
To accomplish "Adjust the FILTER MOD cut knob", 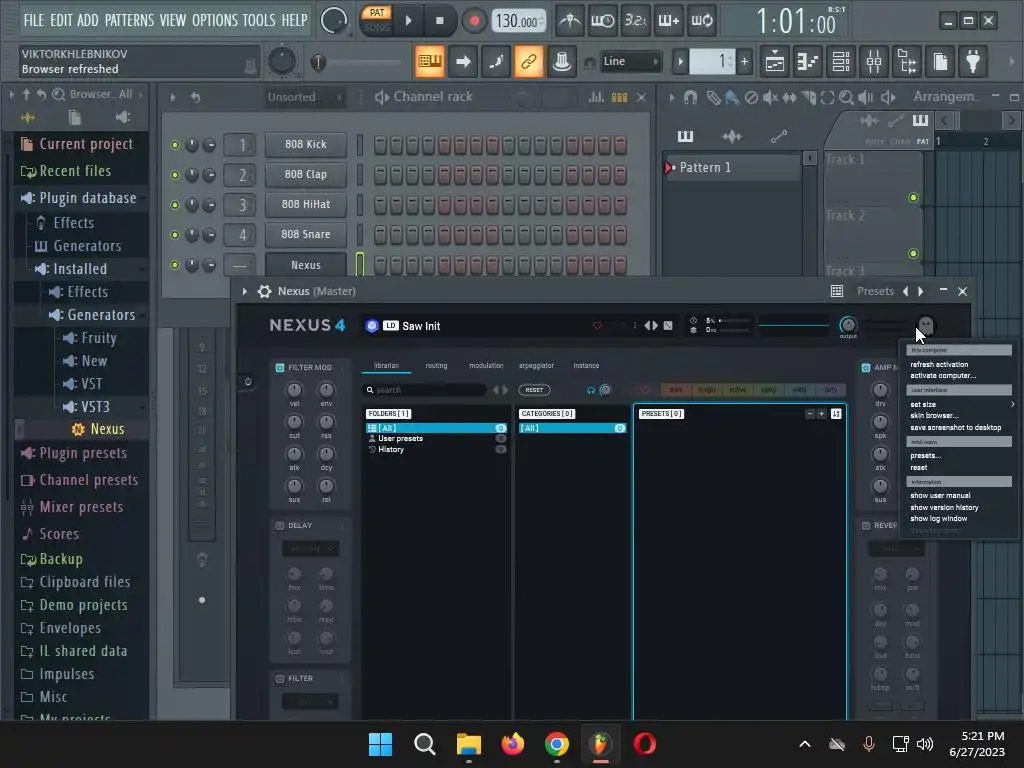I will point(295,421).
